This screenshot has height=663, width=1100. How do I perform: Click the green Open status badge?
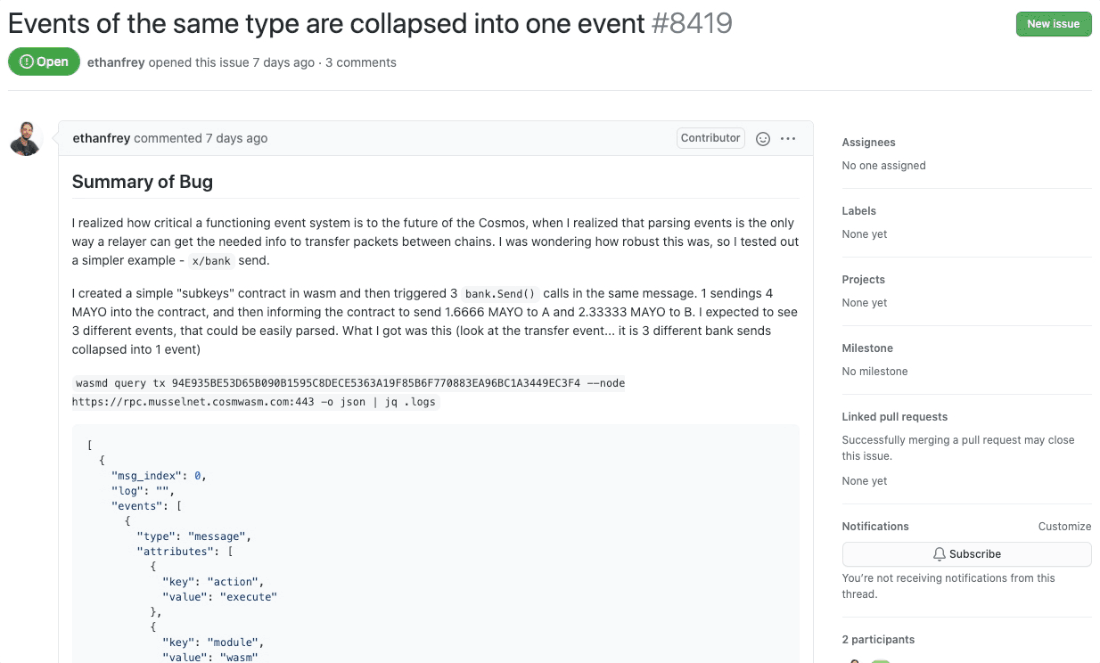[x=44, y=62]
